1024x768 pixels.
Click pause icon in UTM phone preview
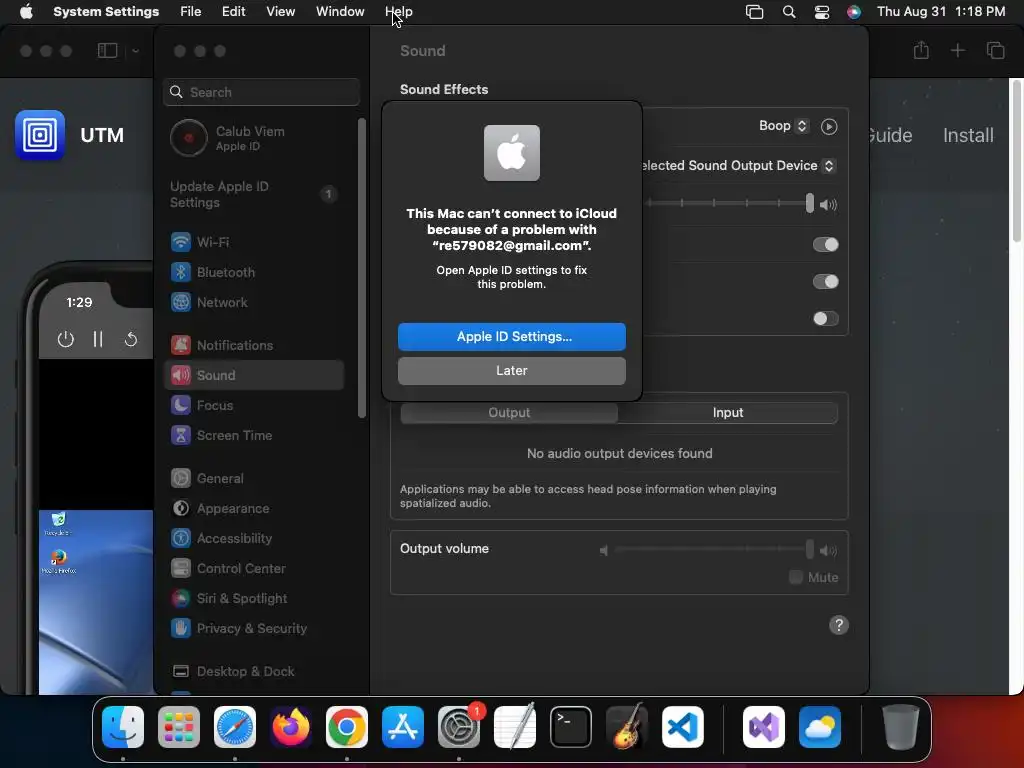98,339
